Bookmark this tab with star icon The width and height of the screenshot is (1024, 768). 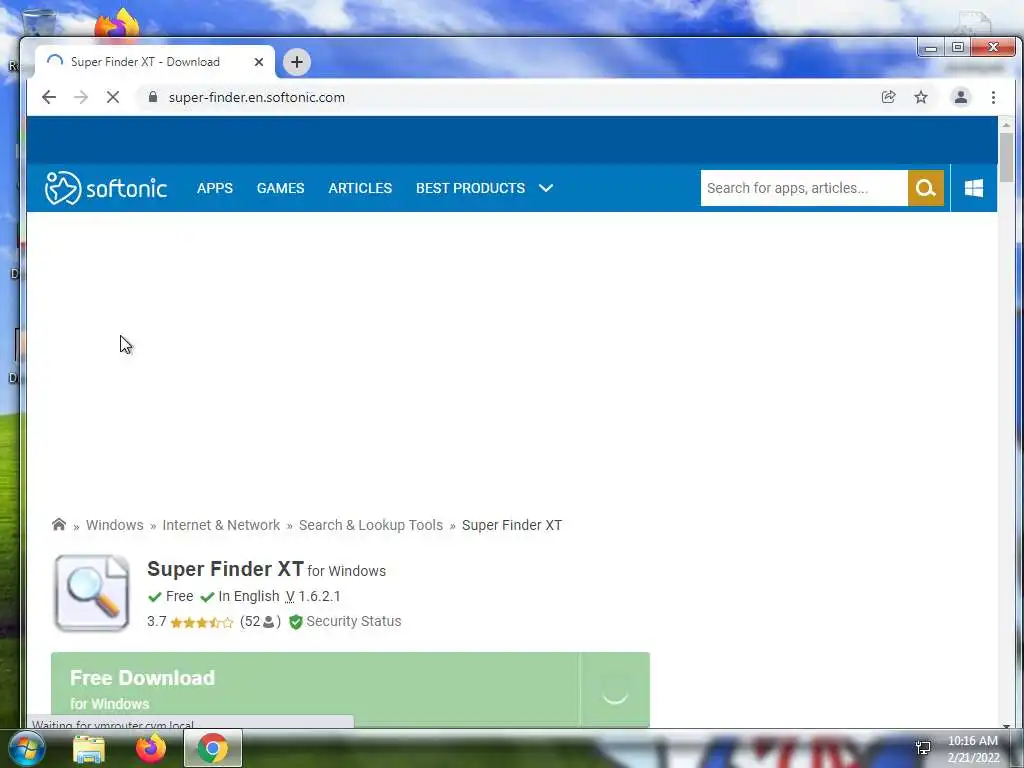click(x=921, y=97)
